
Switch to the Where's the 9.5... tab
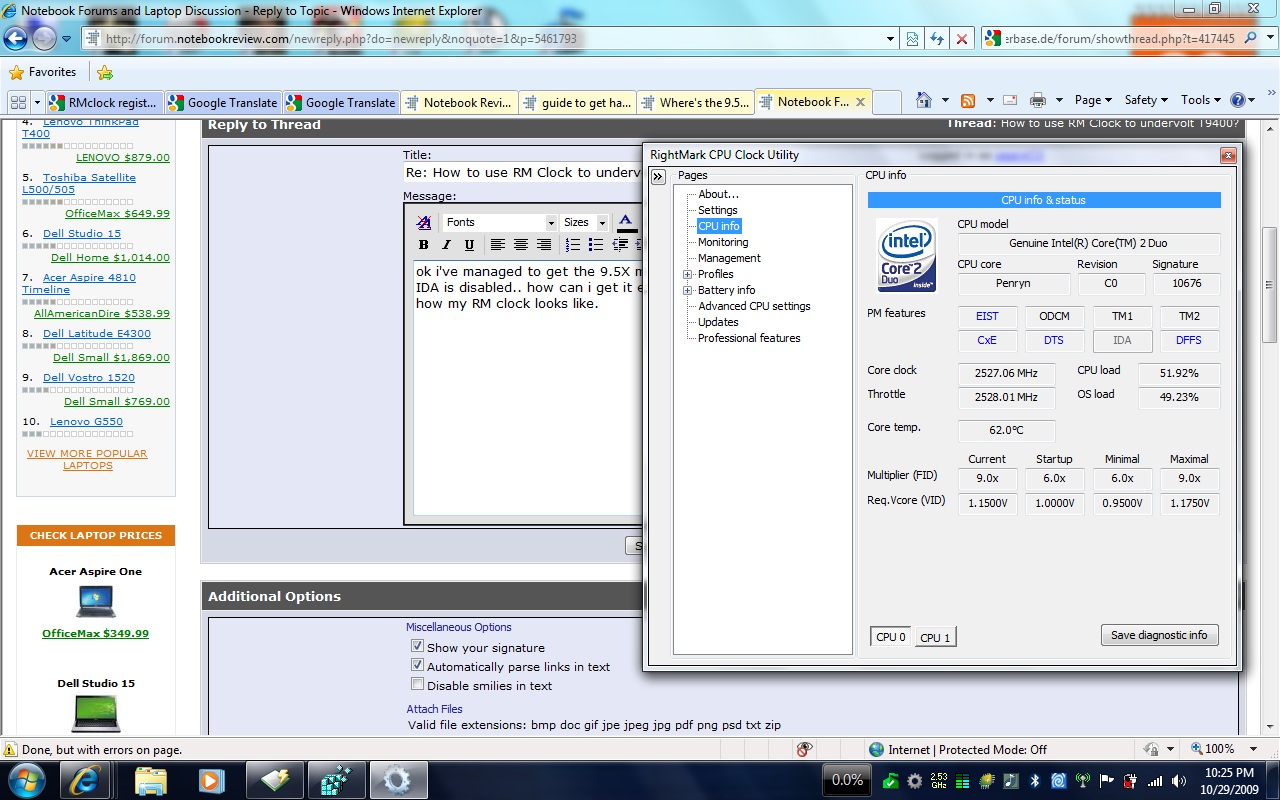(x=694, y=102)
